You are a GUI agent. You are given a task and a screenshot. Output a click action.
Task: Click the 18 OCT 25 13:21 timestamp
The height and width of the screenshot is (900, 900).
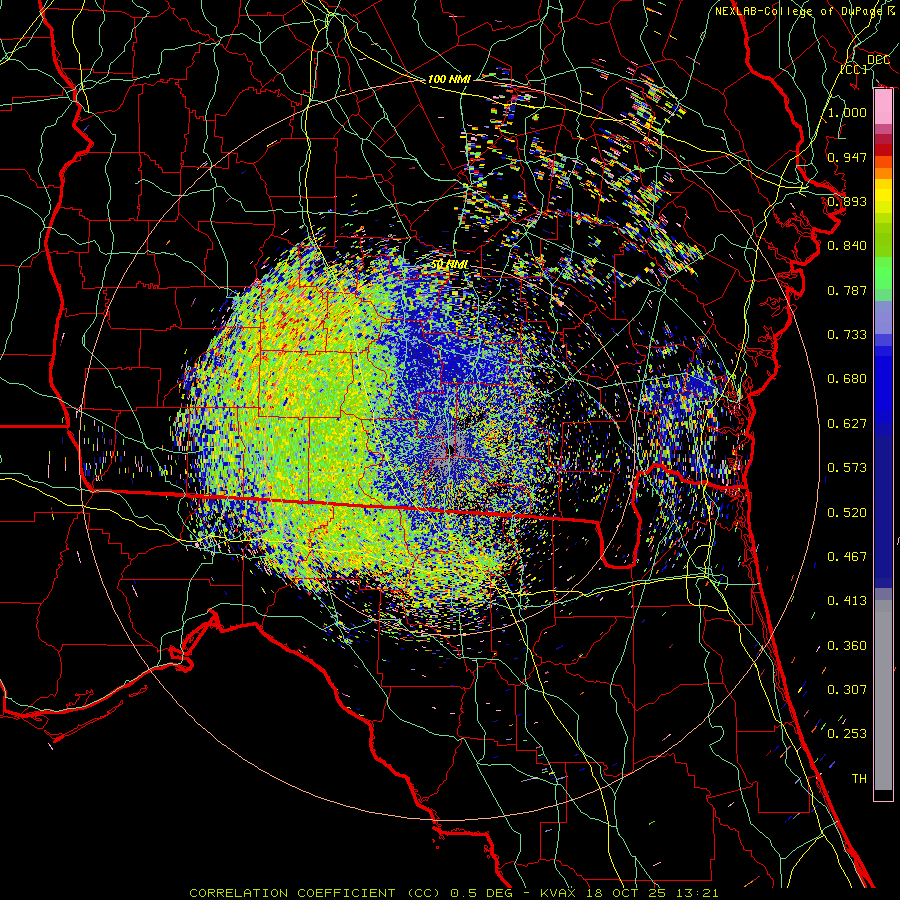click(653, 893)
